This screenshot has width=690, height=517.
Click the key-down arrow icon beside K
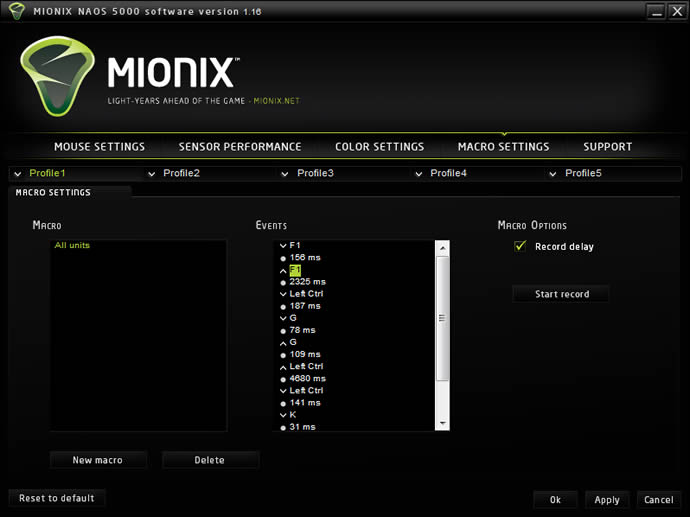tap(283, 415)
